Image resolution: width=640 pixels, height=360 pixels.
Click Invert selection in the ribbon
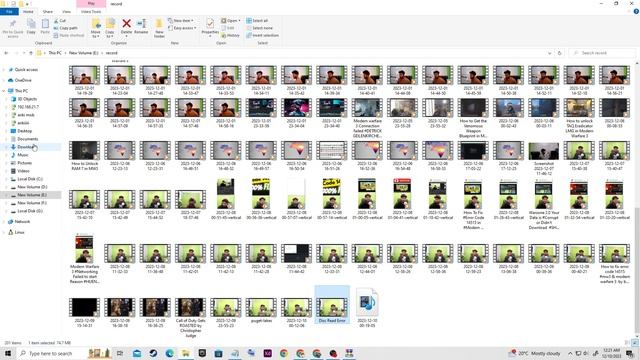(x=262, y=36)
